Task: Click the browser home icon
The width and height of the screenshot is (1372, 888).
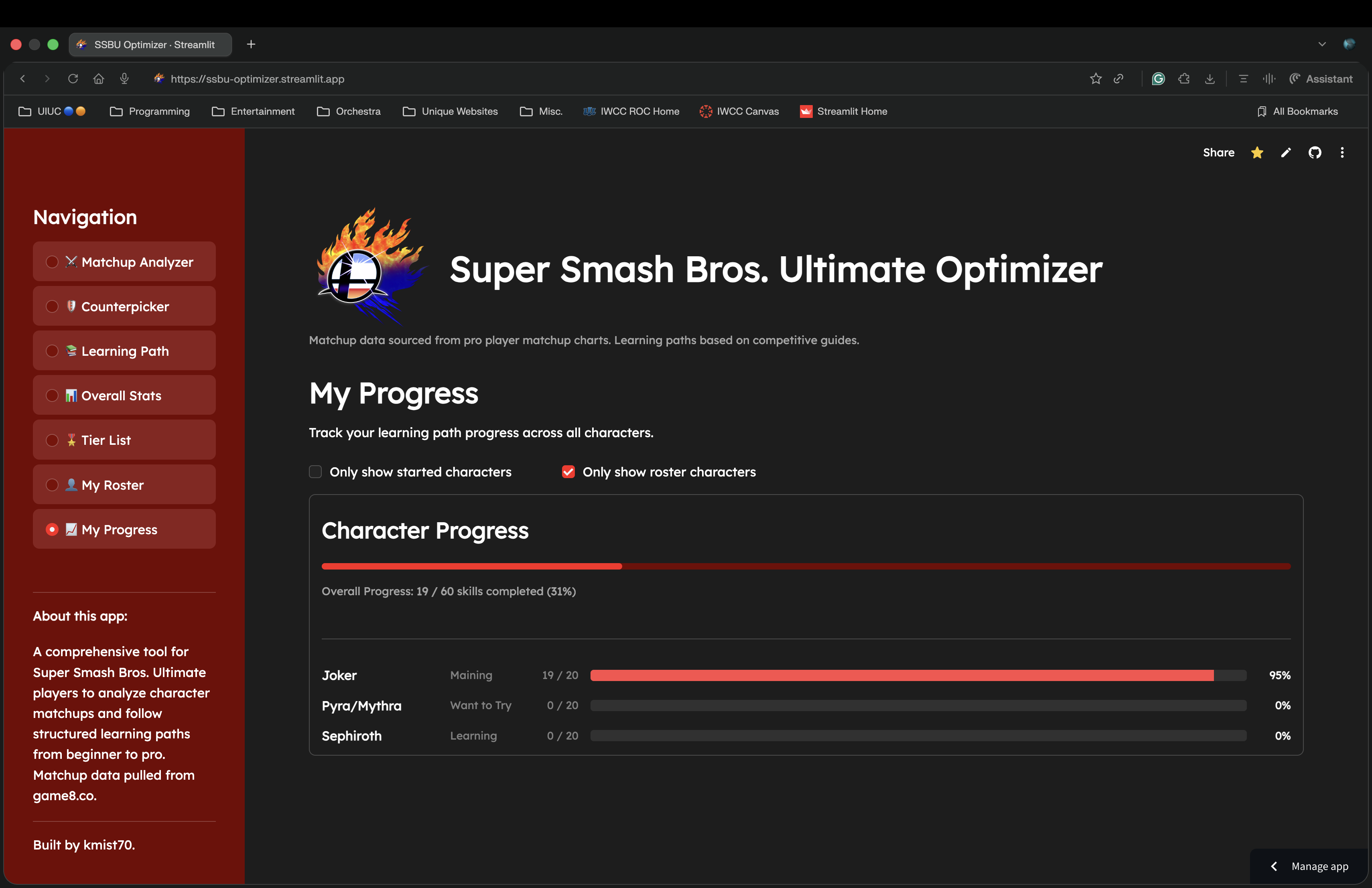Action: [x=99, y=79]
